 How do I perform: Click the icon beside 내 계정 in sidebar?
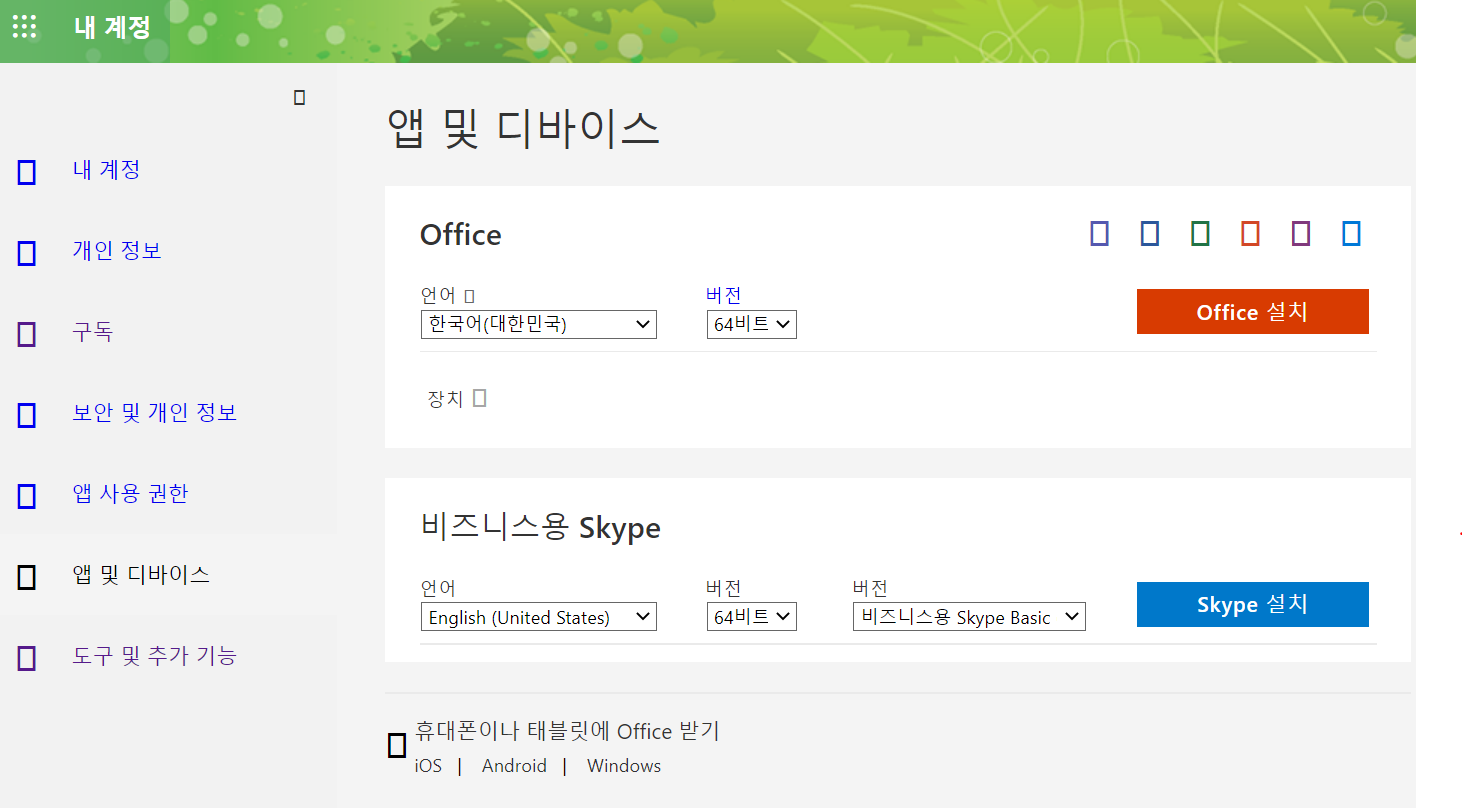(27, 172)
